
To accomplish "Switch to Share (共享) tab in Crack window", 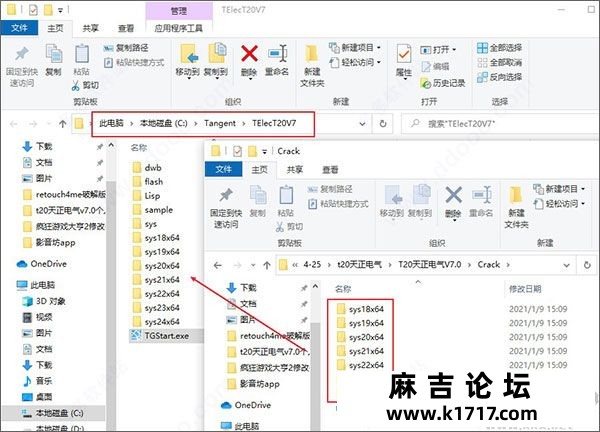I will [295, 170].
